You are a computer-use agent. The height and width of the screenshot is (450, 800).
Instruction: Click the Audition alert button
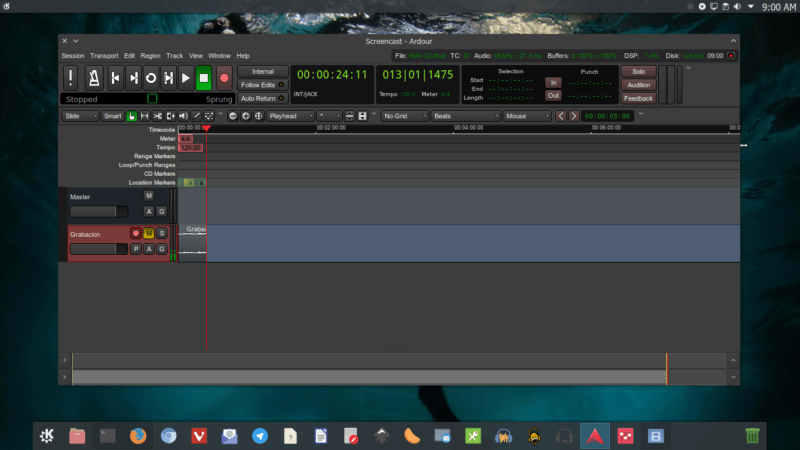click(638, 85)
